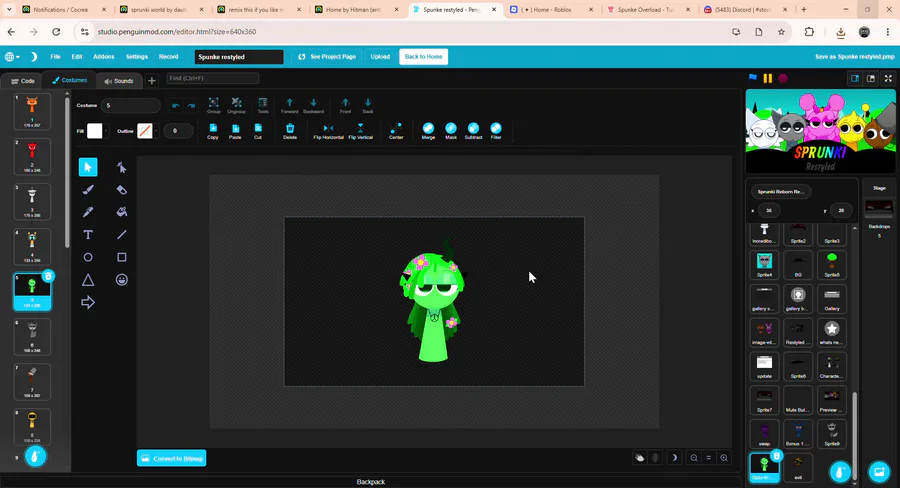Send selection to Back
The image size is (900, 488).
pos(368,106)
